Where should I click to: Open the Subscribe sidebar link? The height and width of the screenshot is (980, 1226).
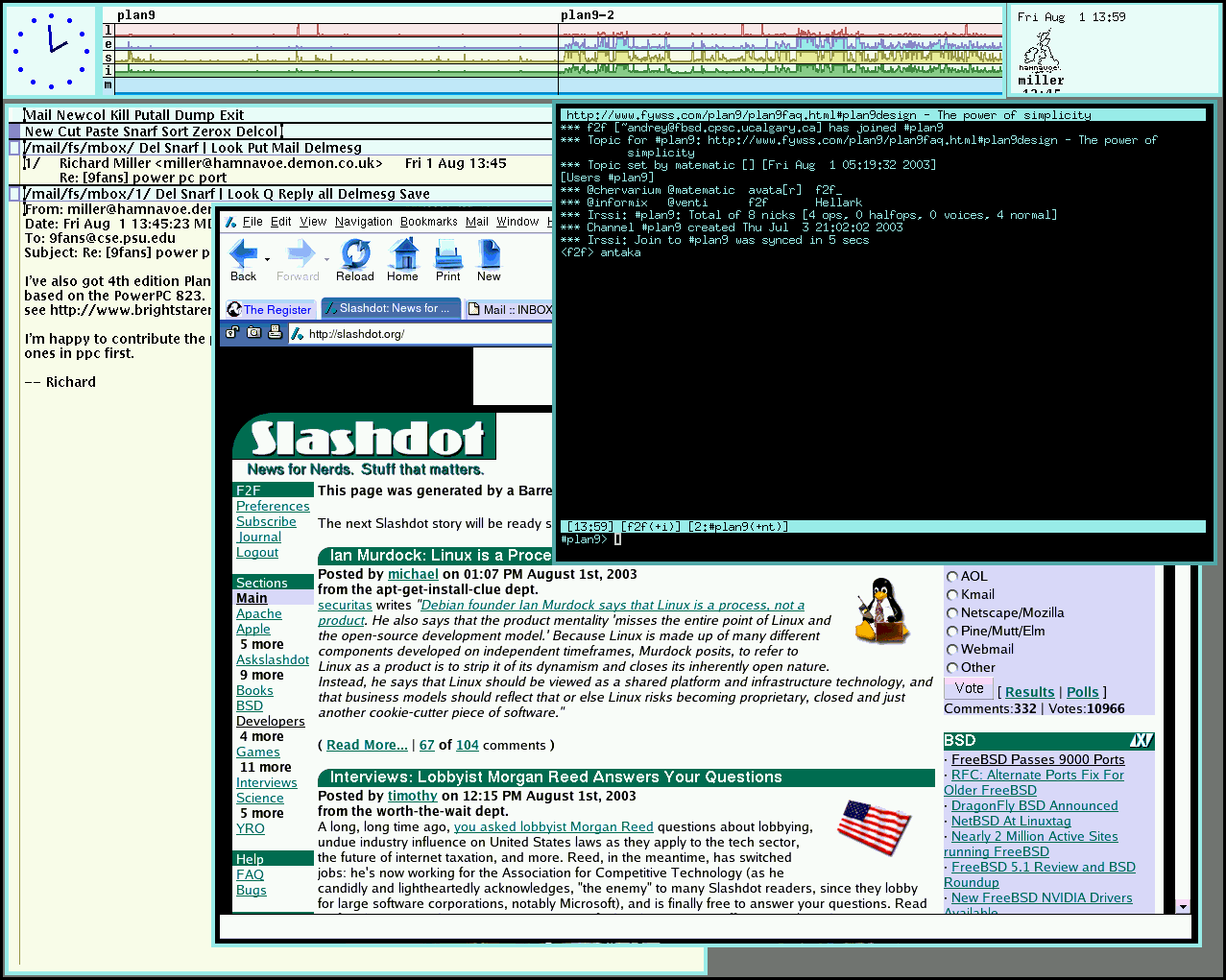(x=266, y=521)
